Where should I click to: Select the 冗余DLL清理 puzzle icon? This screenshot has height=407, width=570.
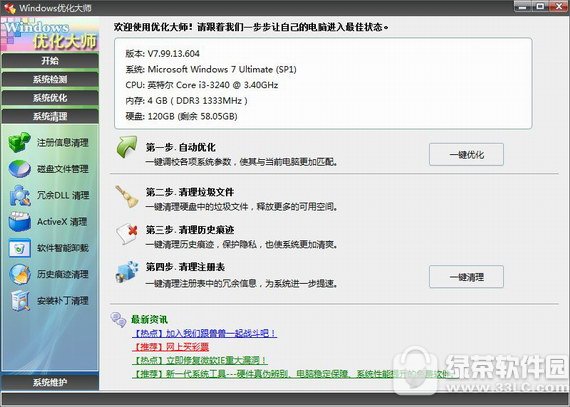(x=20, y=196)
